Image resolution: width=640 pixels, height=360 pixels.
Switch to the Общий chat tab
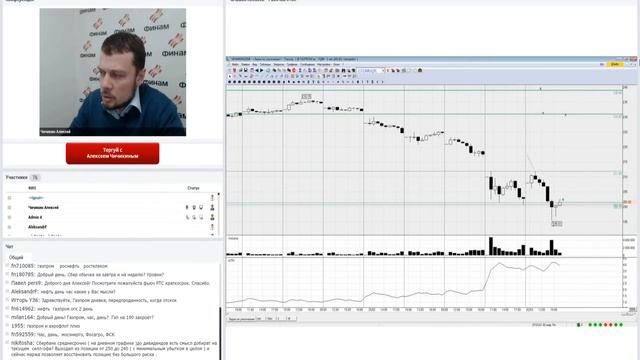[16, 258]
